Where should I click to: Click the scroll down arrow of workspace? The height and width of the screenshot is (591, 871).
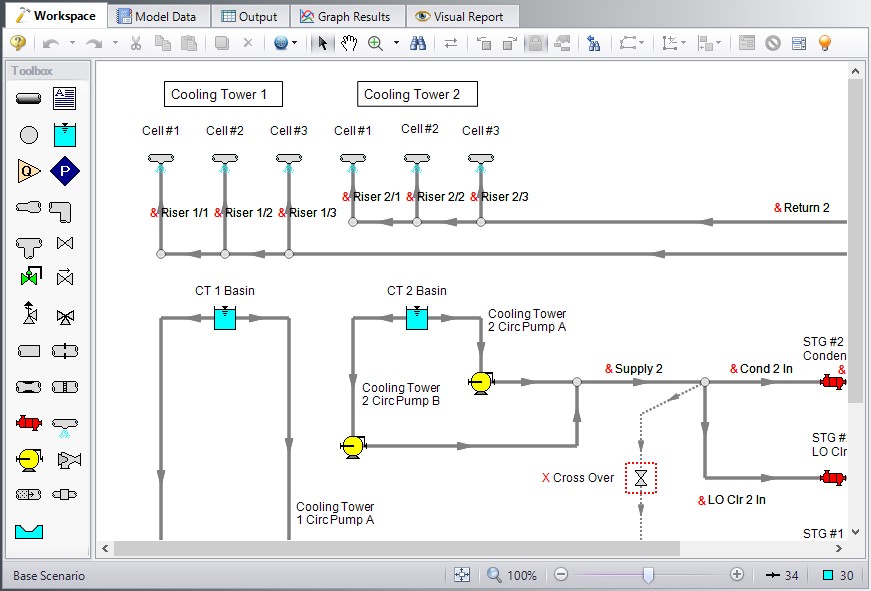coord(855,532)
